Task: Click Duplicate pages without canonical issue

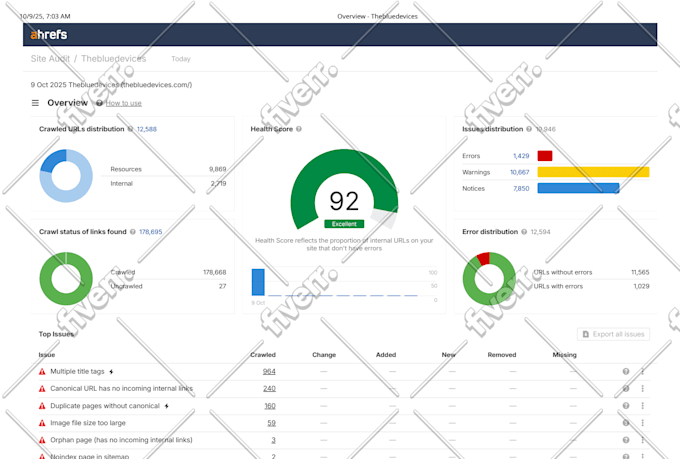Action: click(105, 406)
